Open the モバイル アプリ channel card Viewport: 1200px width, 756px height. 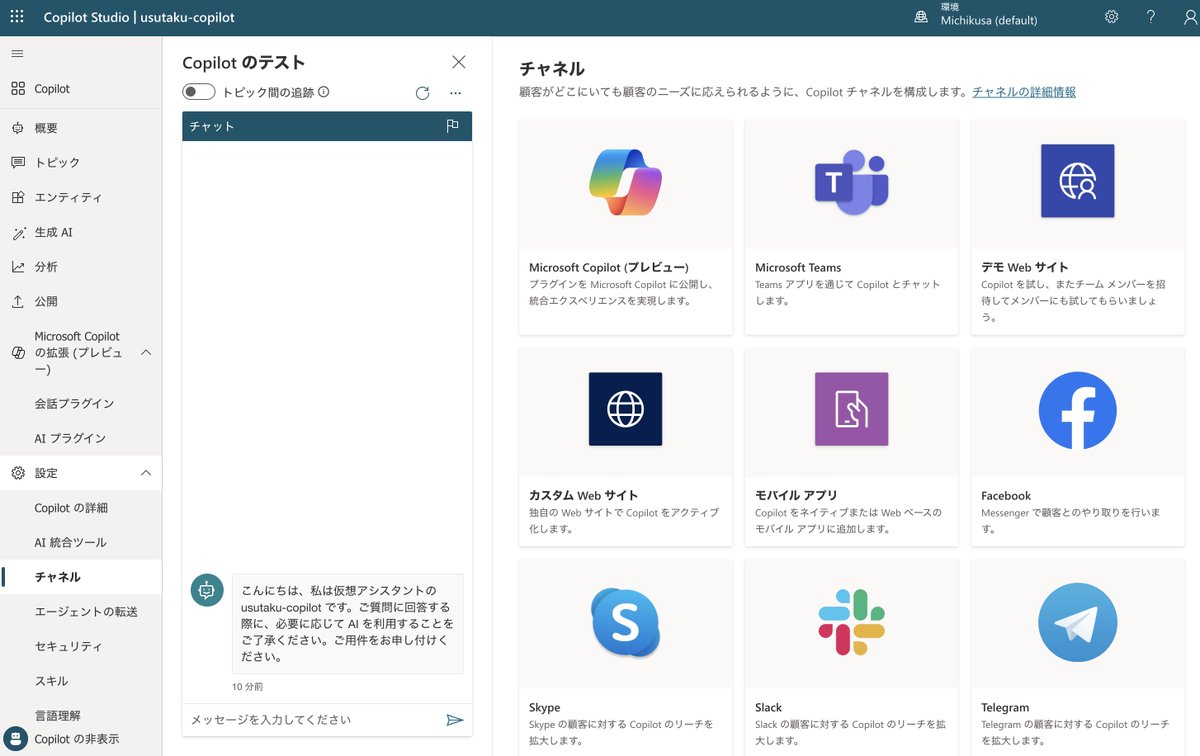(851, 447)
